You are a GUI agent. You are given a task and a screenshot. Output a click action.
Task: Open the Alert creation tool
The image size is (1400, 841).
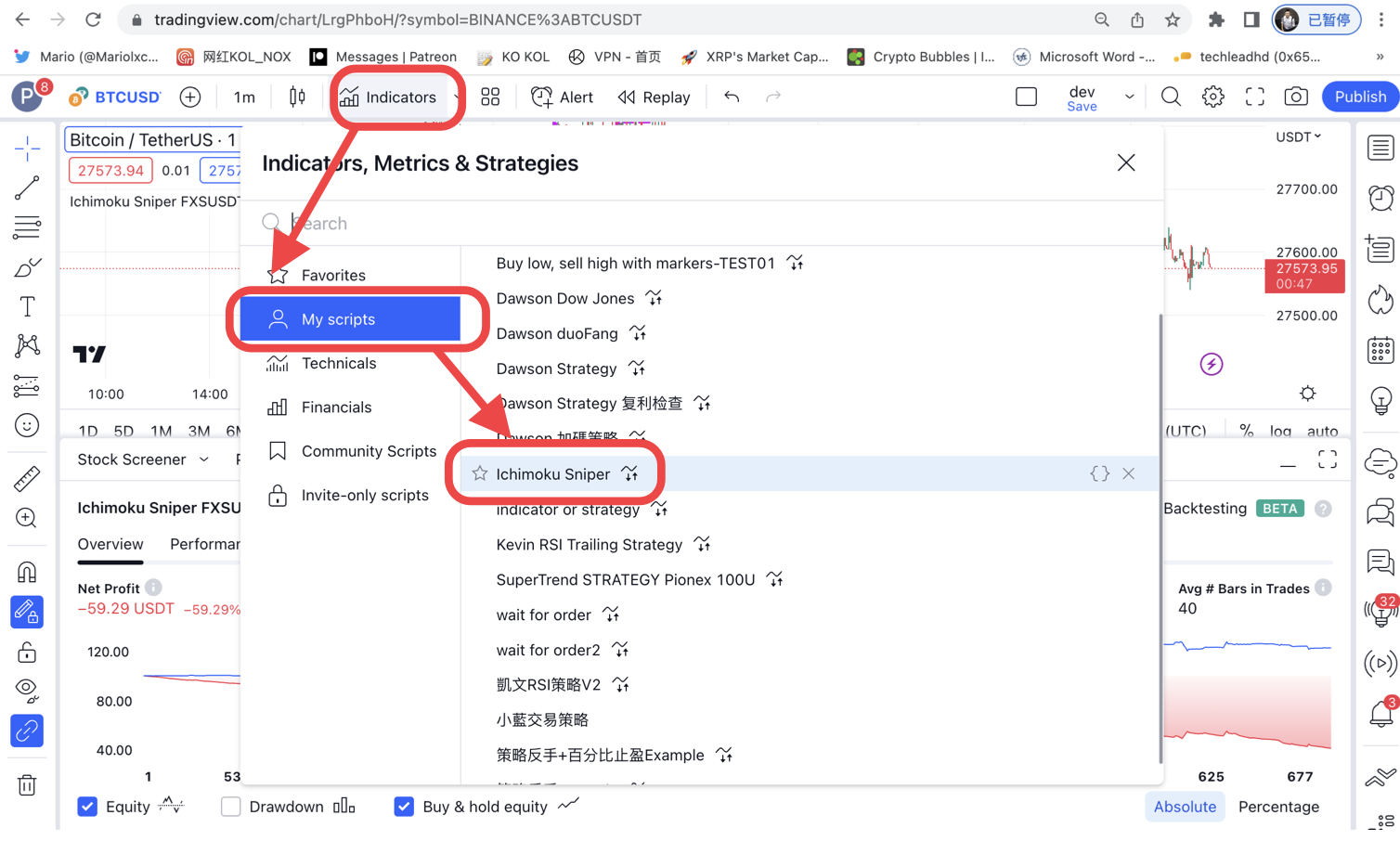(562, 97)
